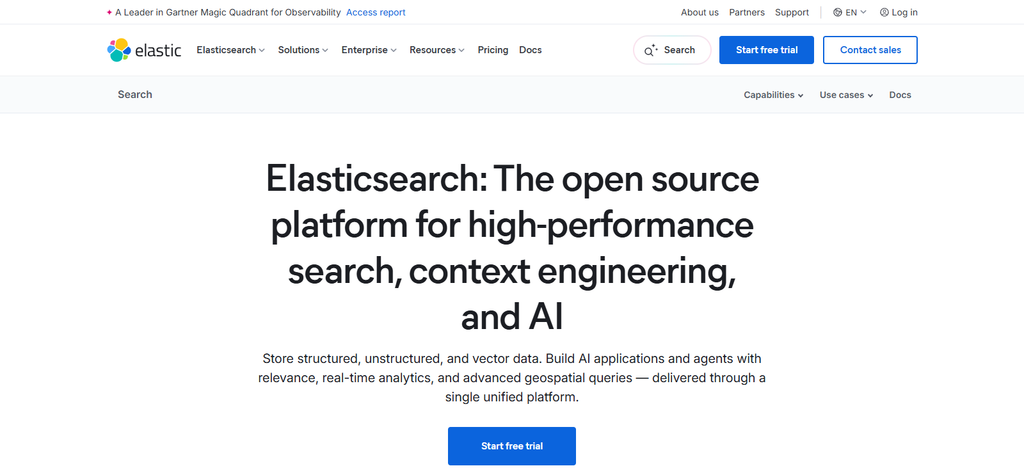Open Docs in the main navigation

(x=530, y=50)
